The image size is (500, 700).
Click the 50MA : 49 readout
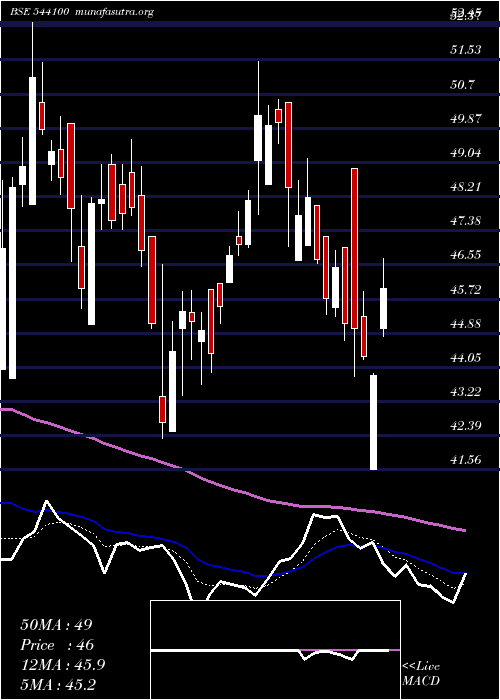pyautogui.click(x=56, y=625)
